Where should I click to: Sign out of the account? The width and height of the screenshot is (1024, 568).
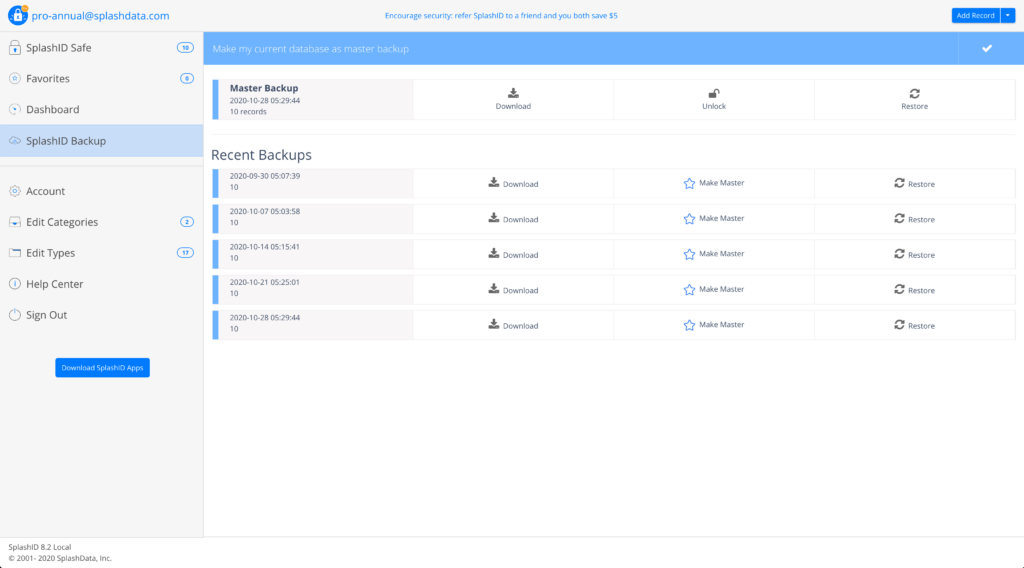[x=46, y=315]
